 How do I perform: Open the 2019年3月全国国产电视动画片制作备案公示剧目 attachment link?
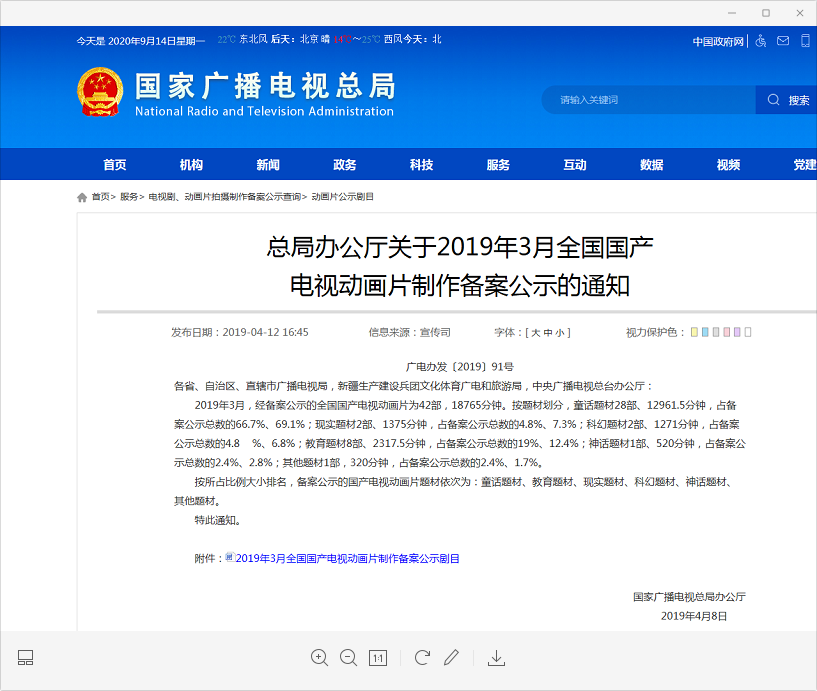click(347, 558)
